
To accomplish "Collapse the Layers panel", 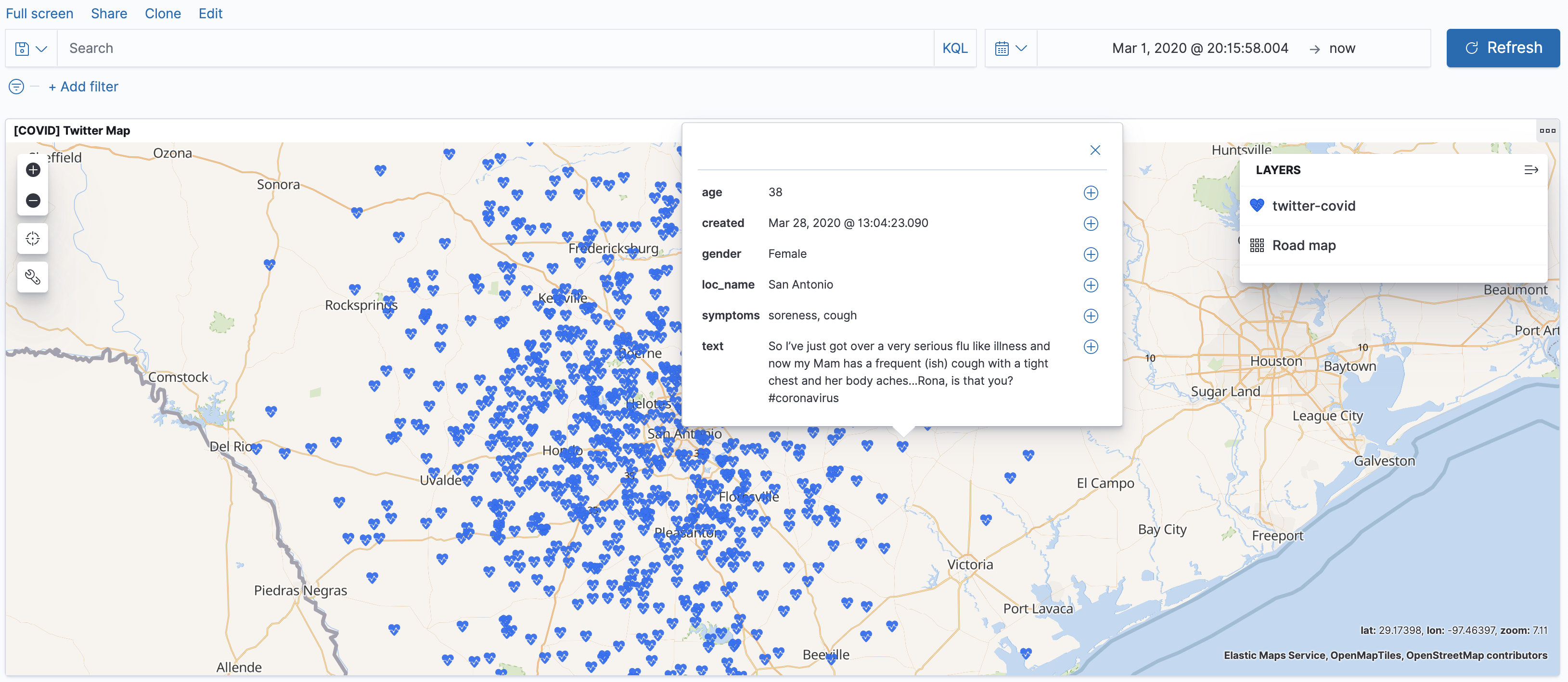I will pyautogui.click(x=1530, y=170).
